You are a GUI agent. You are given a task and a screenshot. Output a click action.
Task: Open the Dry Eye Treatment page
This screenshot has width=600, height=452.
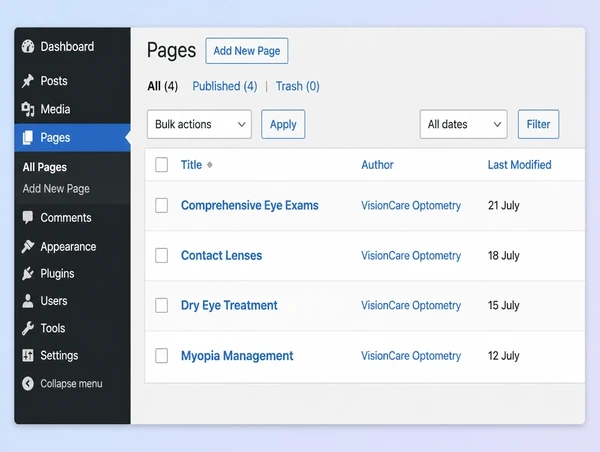229,305
